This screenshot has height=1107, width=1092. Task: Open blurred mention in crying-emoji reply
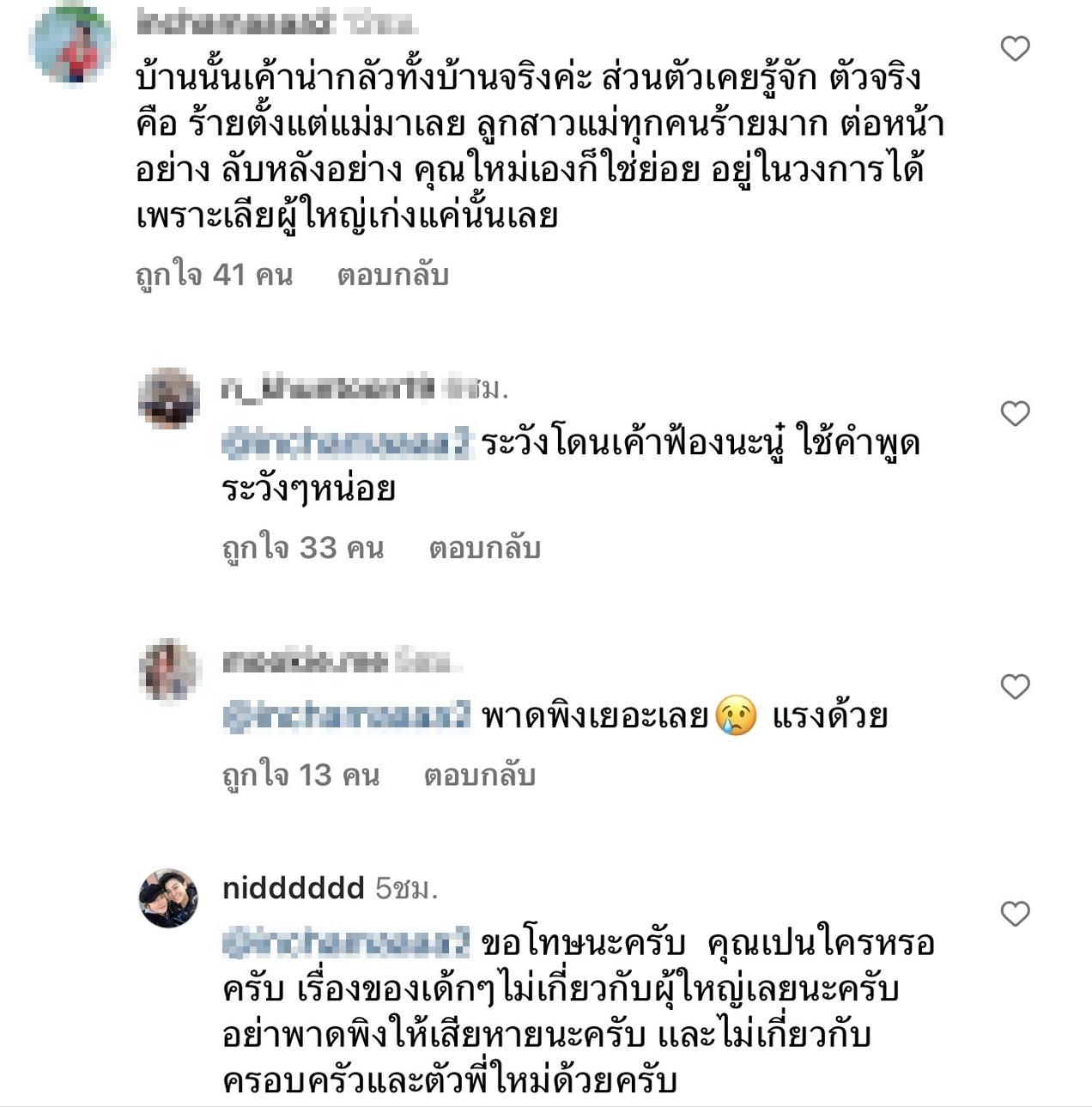click(x=347, y=715)
